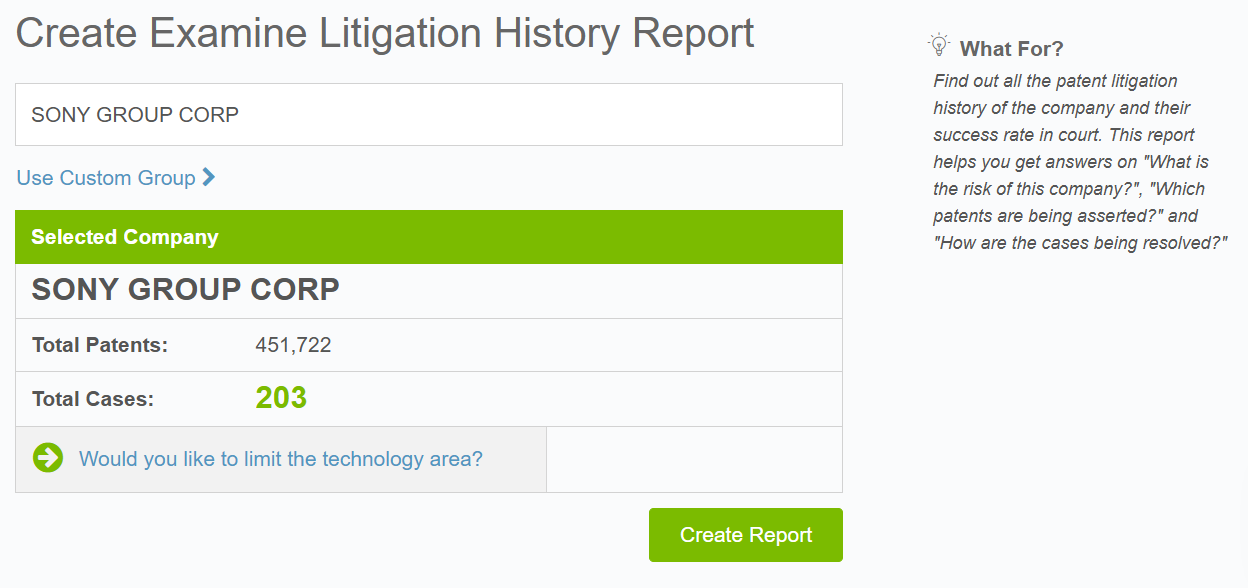Click the lightbulb icon beside What For

(938, 45)
